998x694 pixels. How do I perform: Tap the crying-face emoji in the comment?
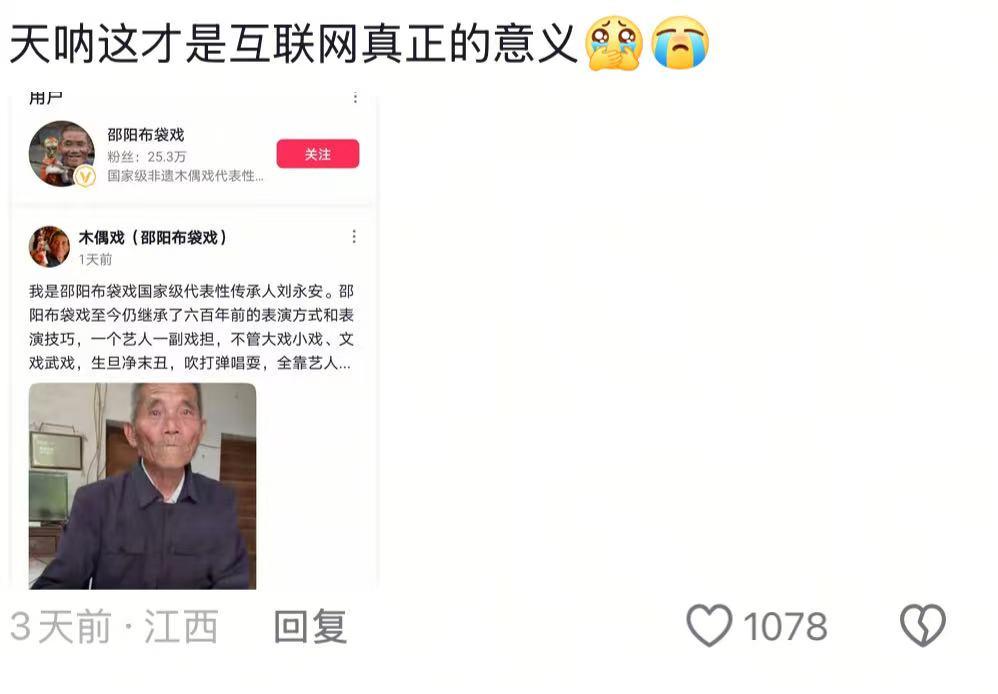click(680, 43)
